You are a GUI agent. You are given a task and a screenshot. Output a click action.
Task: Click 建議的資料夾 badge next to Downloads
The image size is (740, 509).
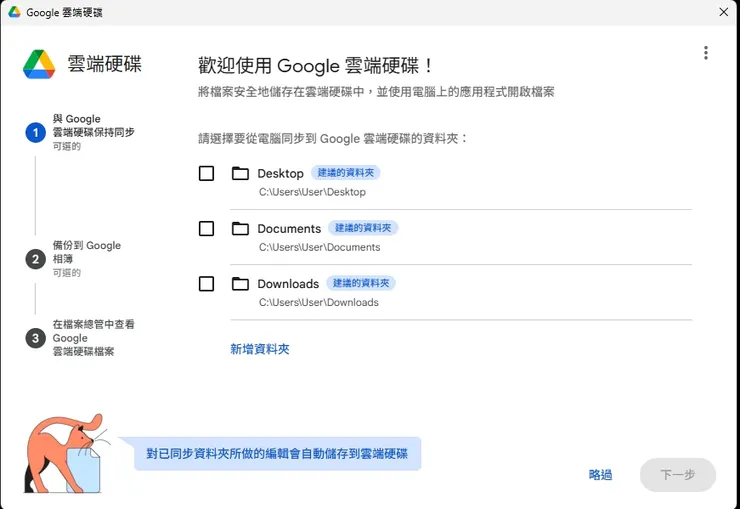point(361,283)
